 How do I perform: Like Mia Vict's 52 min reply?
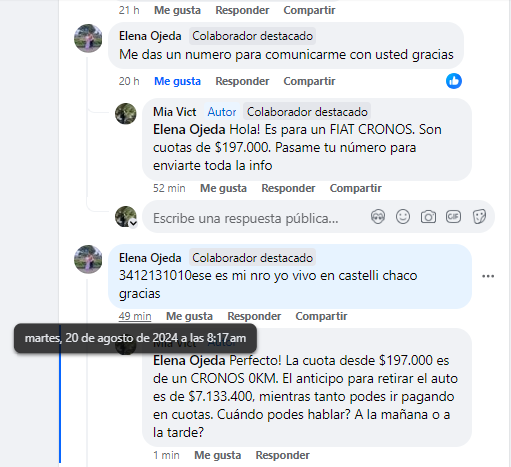(x=223, y=188)
